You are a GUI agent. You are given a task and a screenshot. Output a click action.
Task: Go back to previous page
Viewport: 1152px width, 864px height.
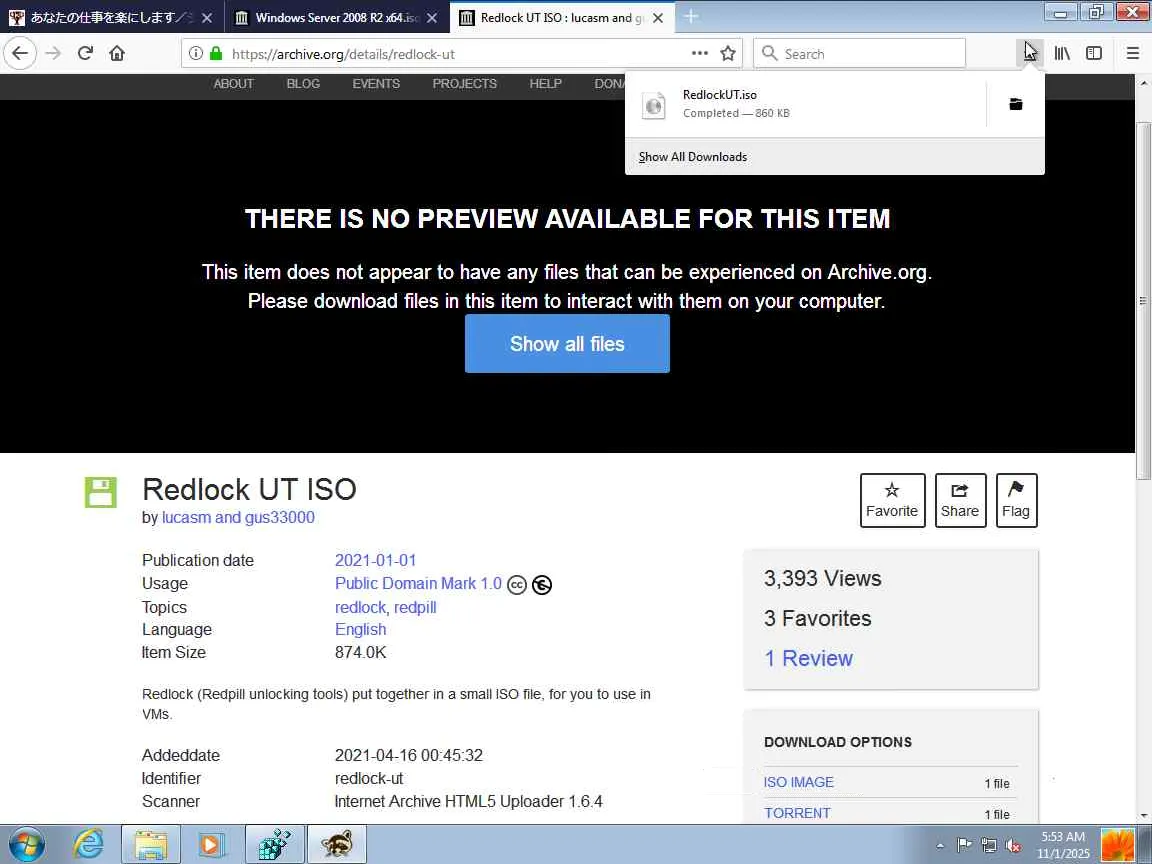[20, 53]
